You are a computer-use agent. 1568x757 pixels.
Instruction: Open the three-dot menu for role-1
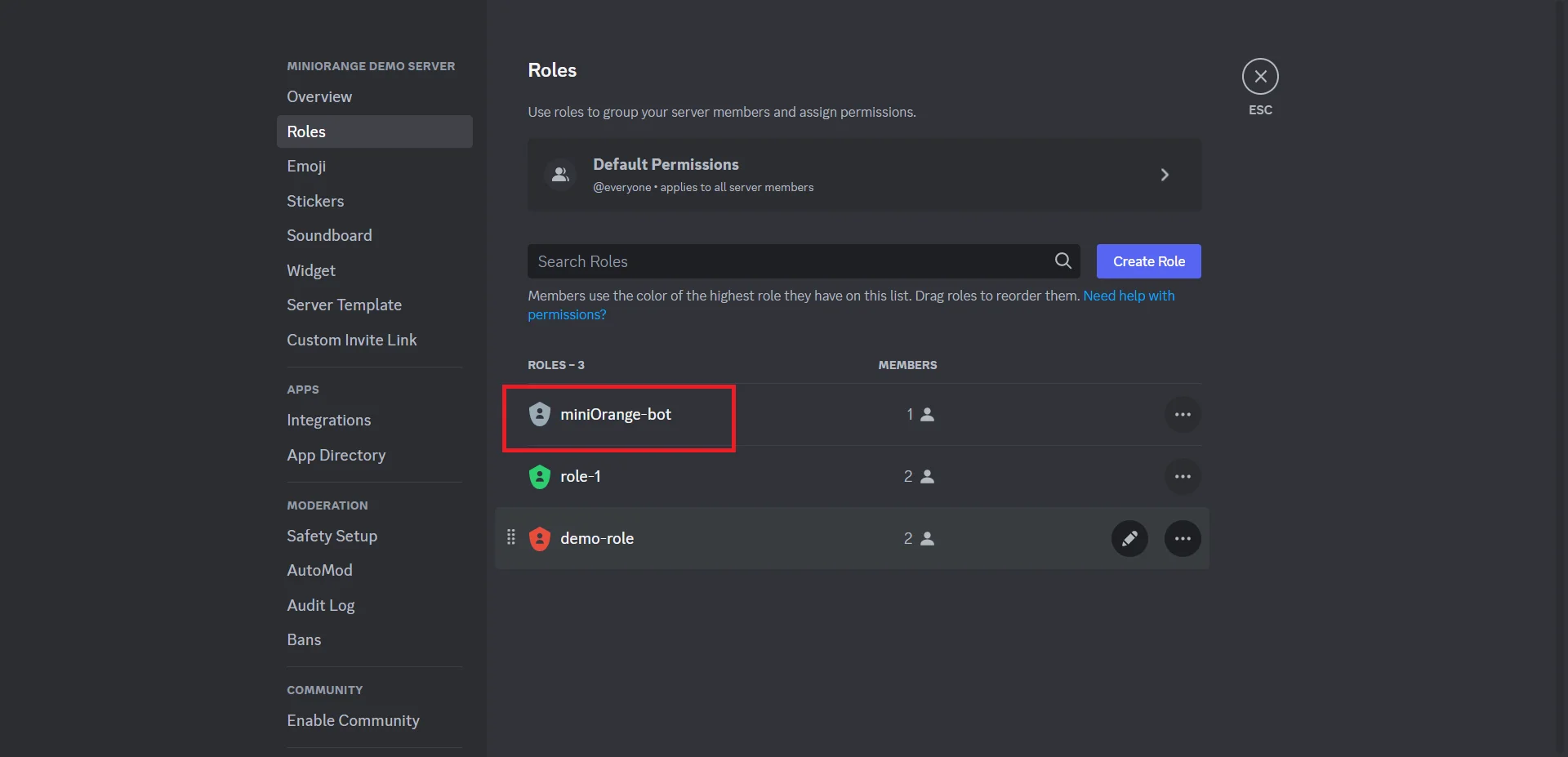[x=1182, y=477]
